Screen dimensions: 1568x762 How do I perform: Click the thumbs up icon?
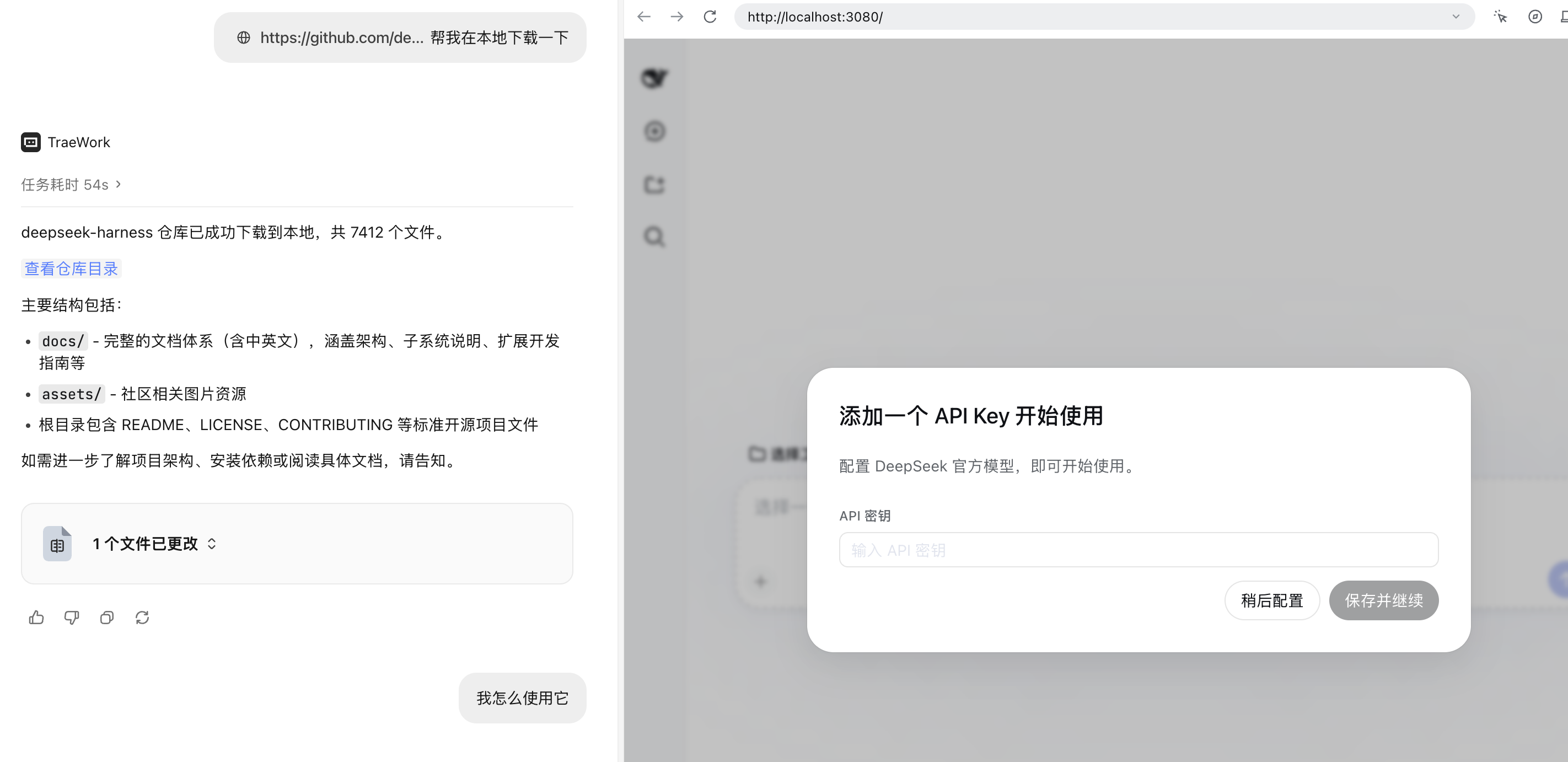(36, 617)
